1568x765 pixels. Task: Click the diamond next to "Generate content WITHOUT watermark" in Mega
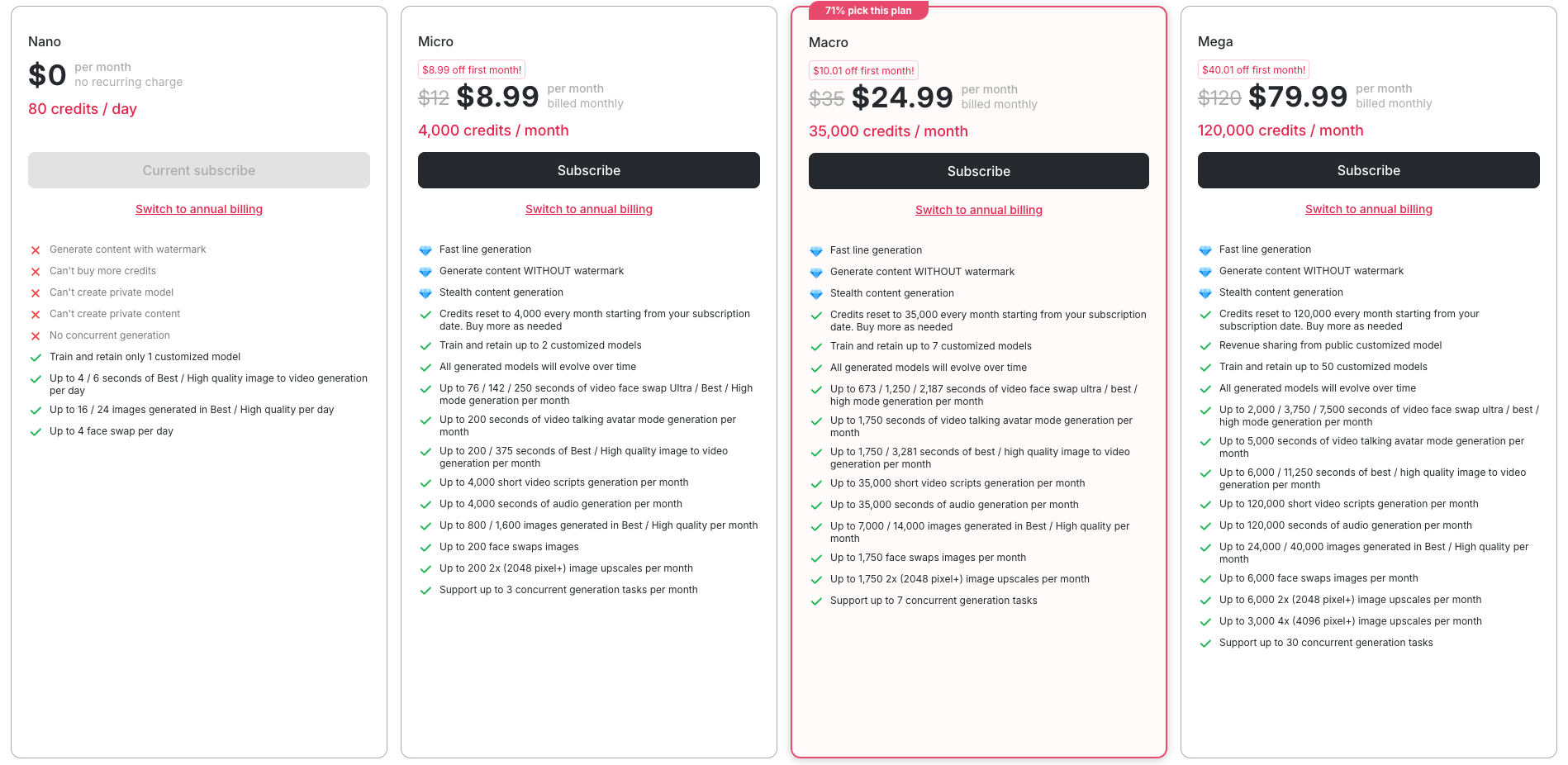point(1205,271)
